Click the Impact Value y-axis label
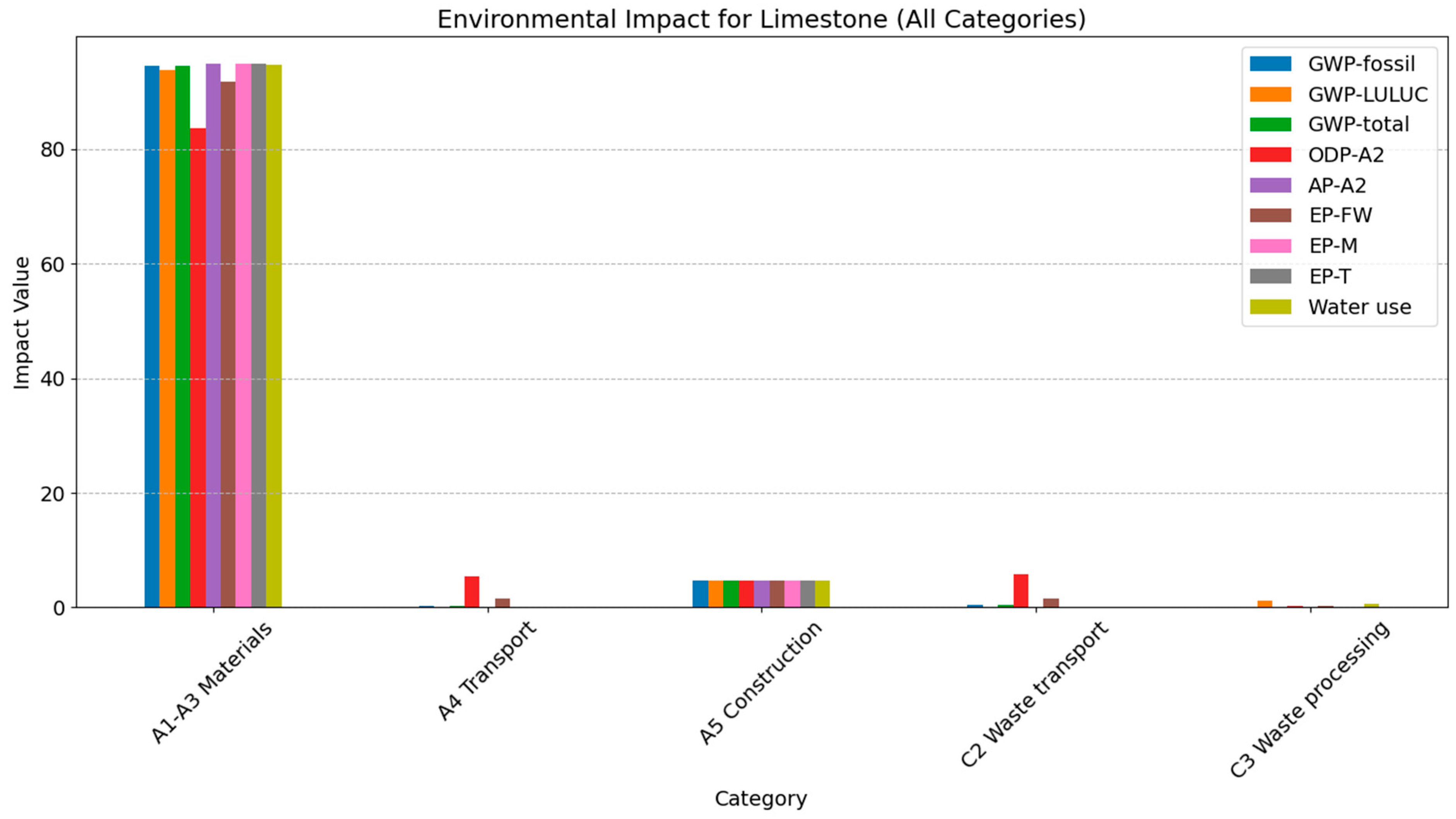The width and height of the screenshot is (1456, 819). [x=22, y=323]
